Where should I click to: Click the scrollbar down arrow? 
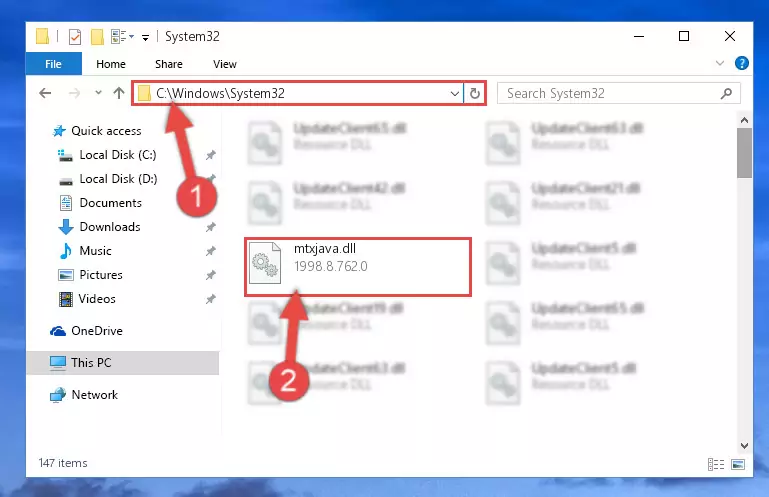[x=744, y=445]
